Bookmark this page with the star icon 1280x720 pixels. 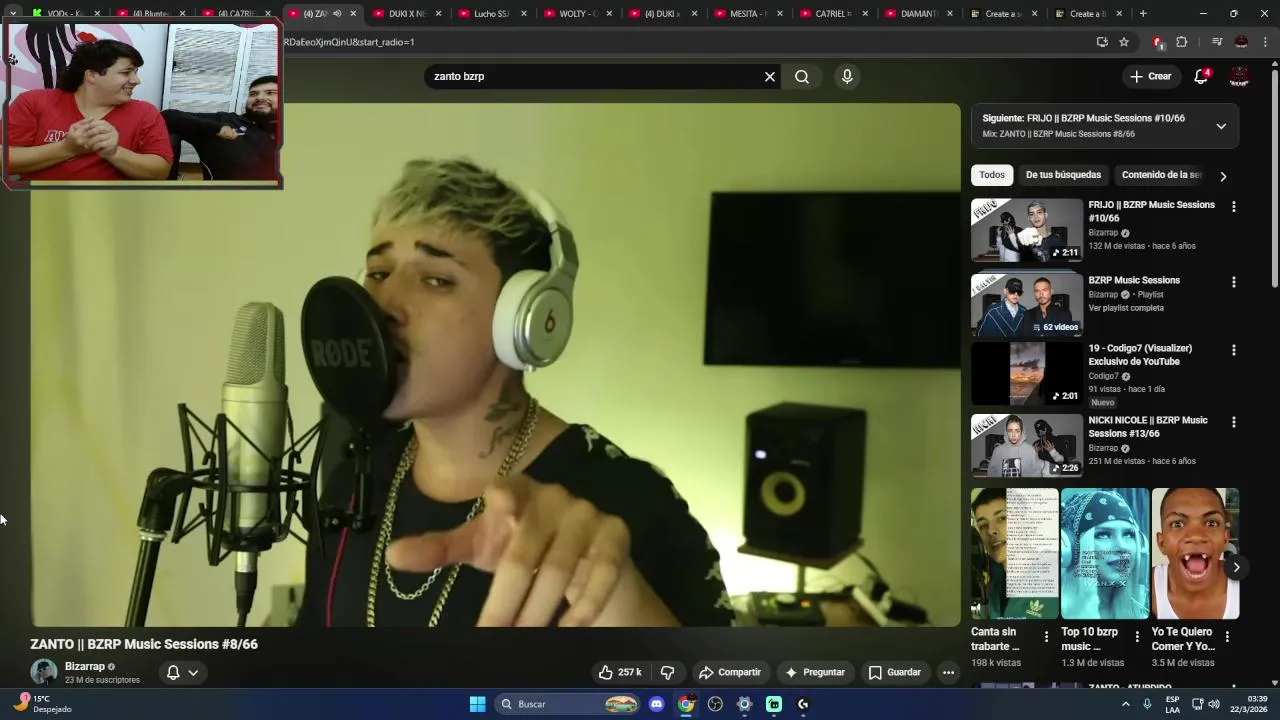click(x=1124, y=42)
